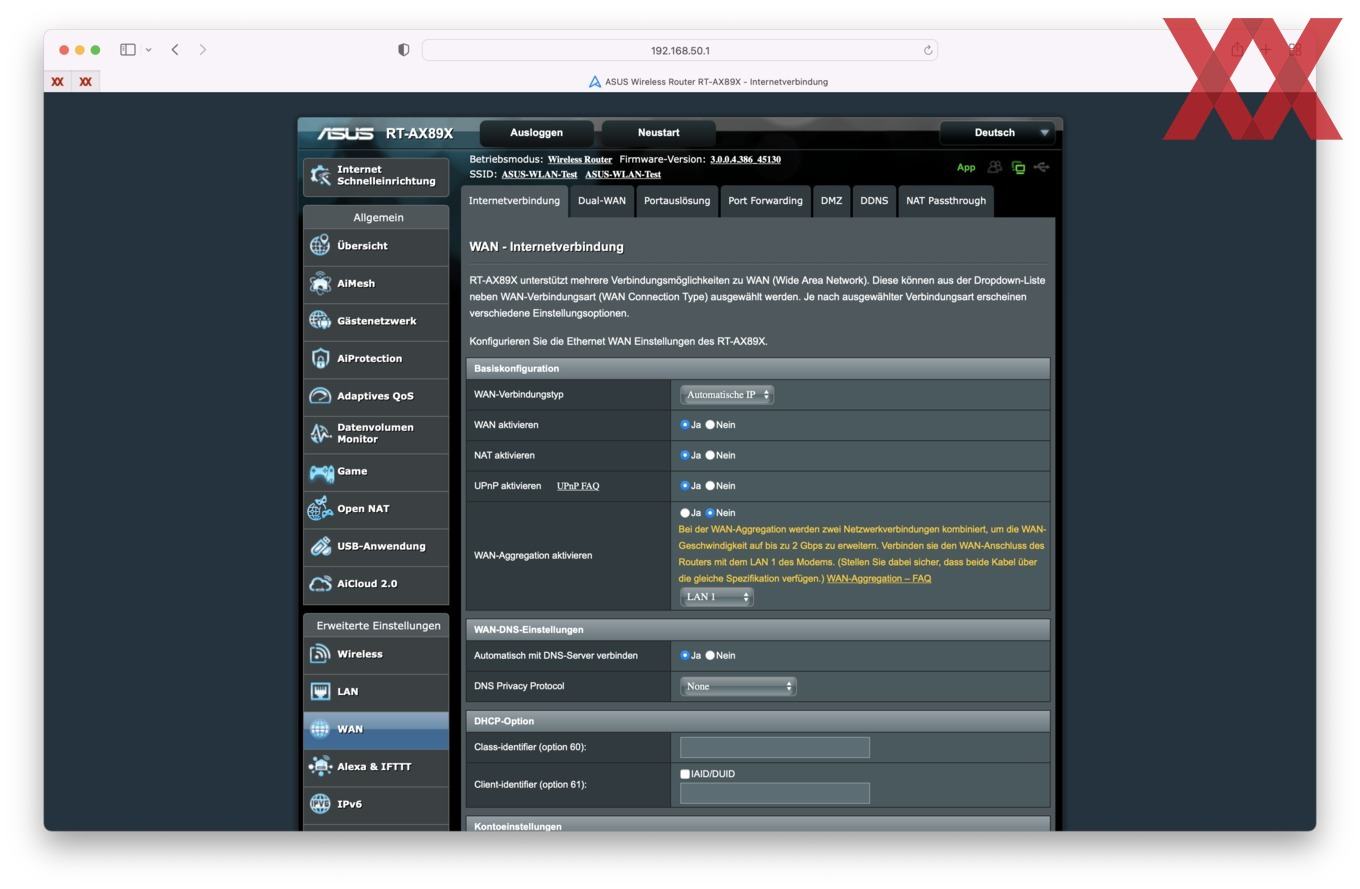Open the Game controller icon
The width and height of the screenshot is (1360, 889).
321,471
